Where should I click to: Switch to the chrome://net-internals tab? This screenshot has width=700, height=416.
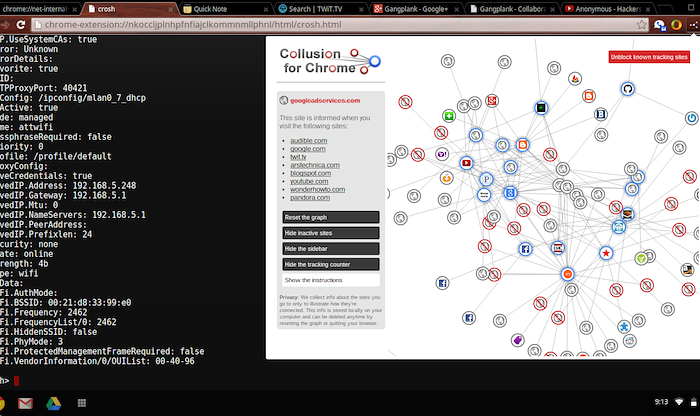(x=39, y=9)
